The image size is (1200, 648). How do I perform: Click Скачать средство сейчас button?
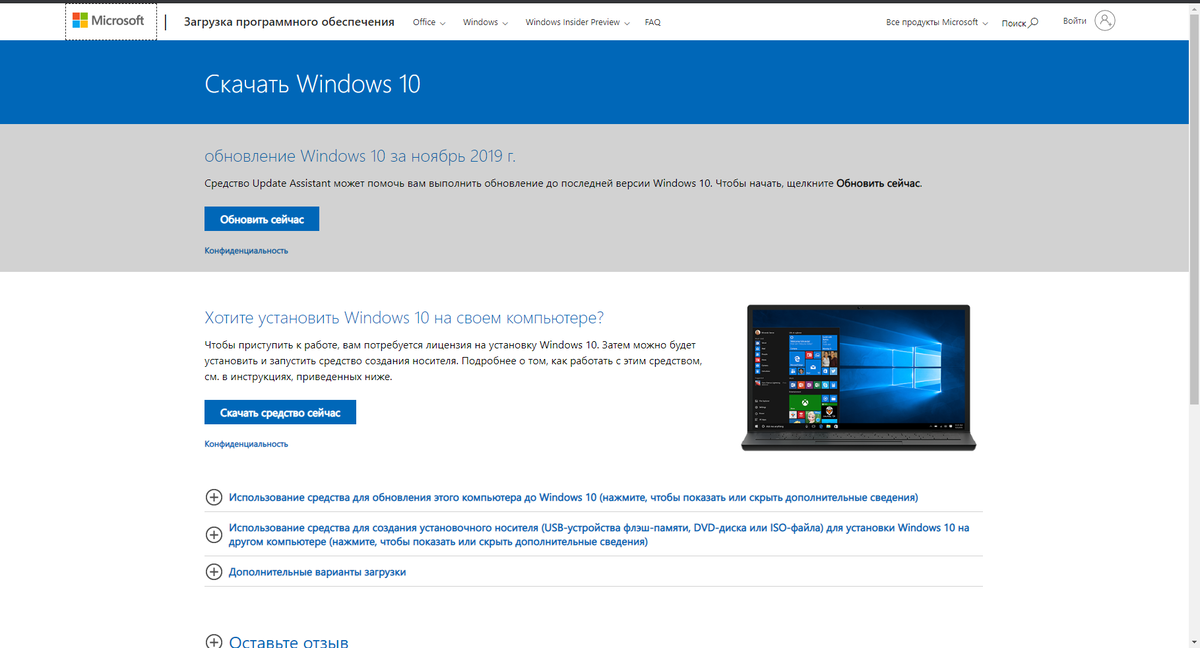(280, 411)
